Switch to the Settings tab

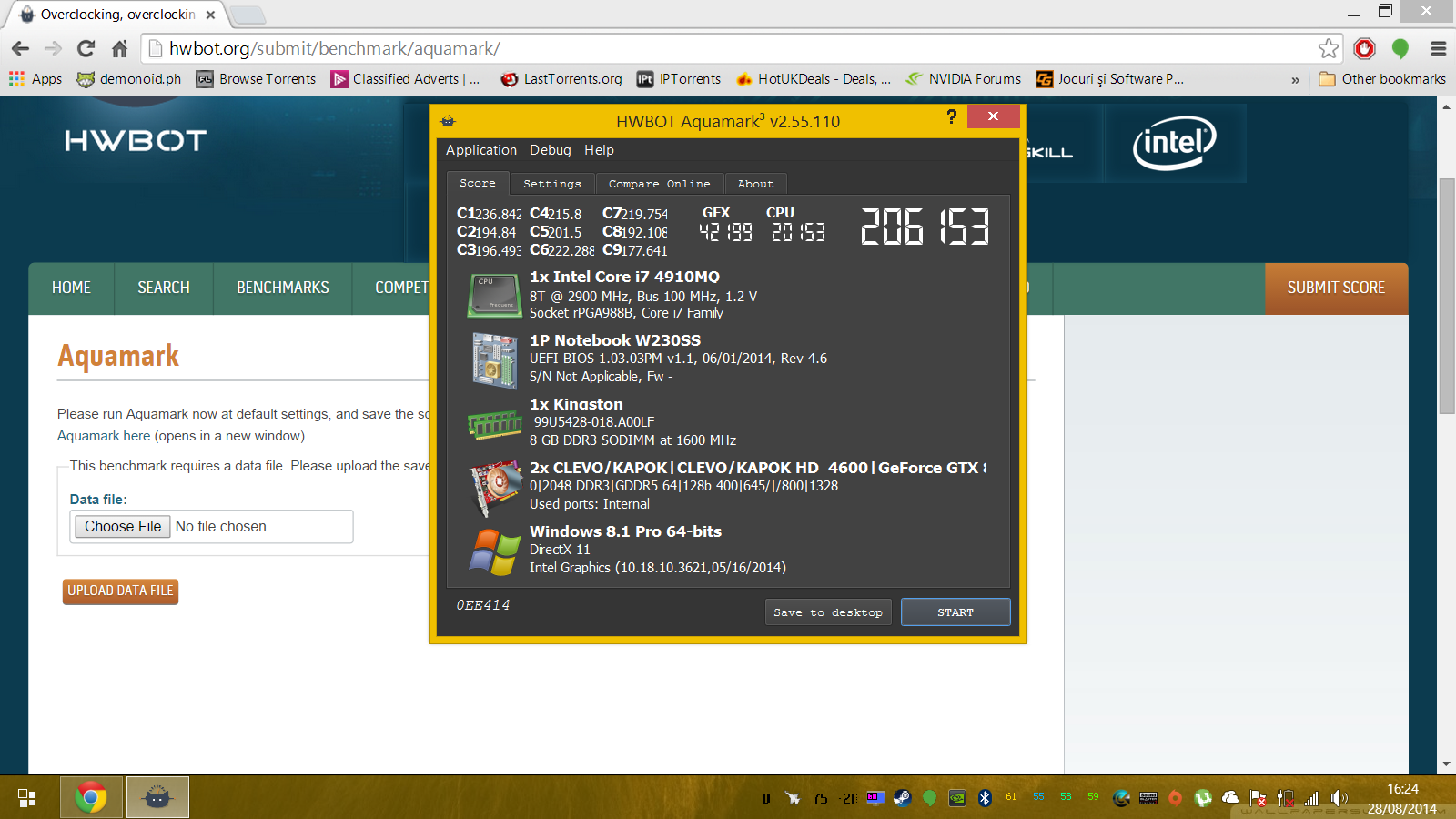(551, 184)
